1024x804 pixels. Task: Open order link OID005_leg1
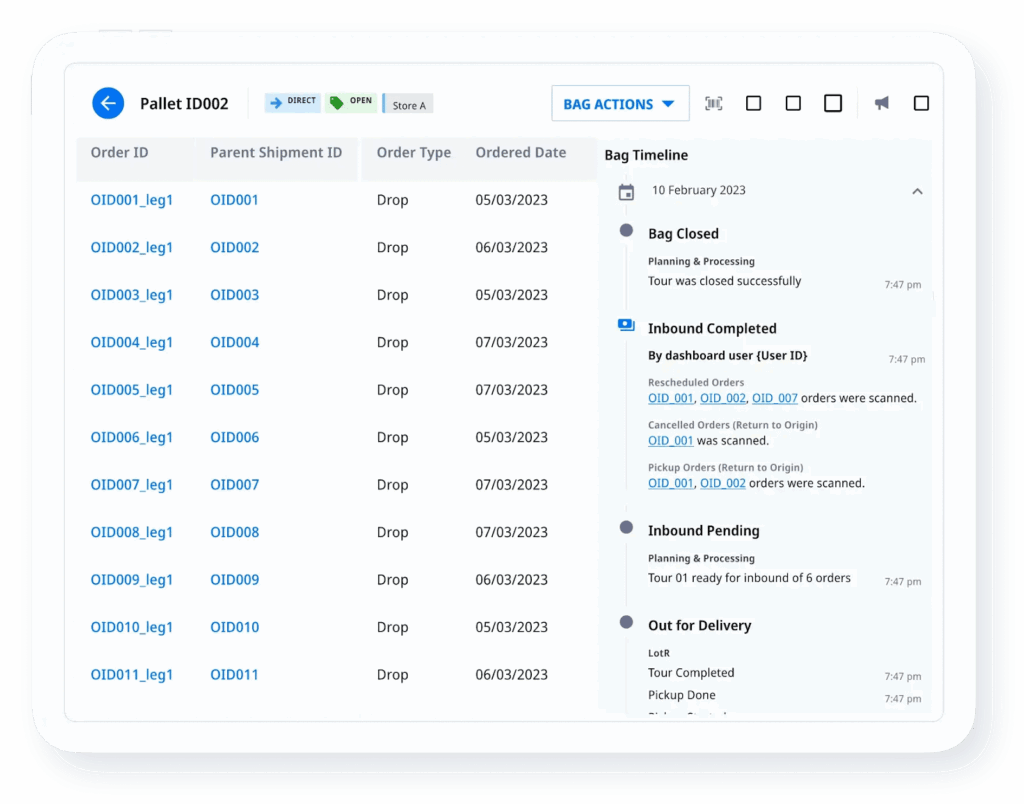(x=131, y=390)
